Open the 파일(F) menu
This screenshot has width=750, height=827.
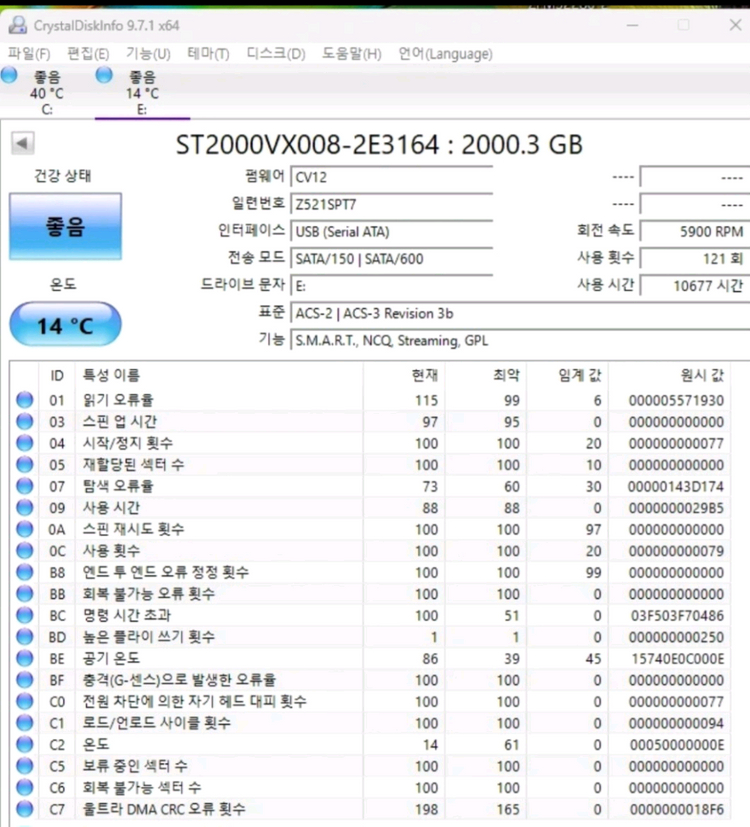(29, 54)
